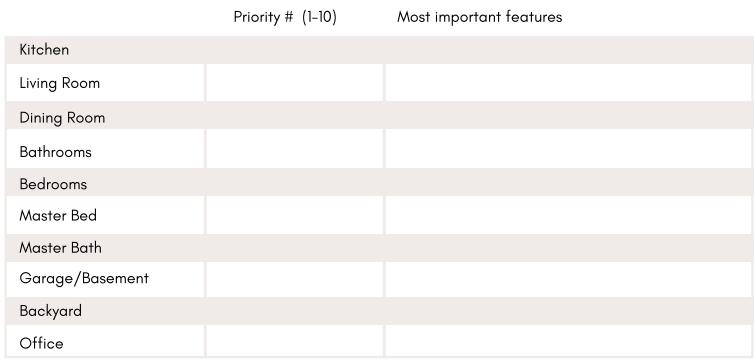Select the Master Bath row label

click(61, 248)
